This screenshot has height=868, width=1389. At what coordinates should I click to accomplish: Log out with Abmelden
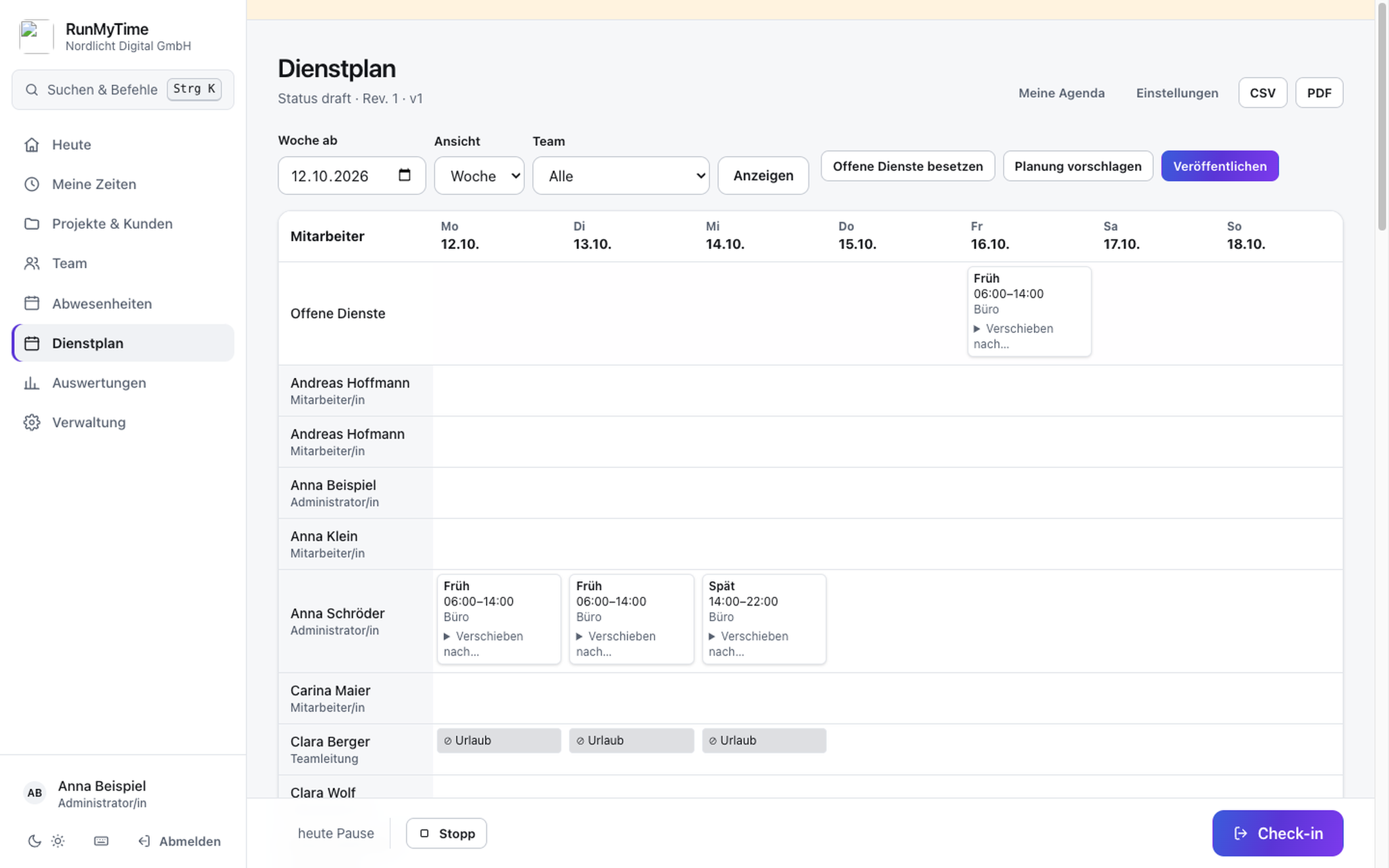coord(180,841)
